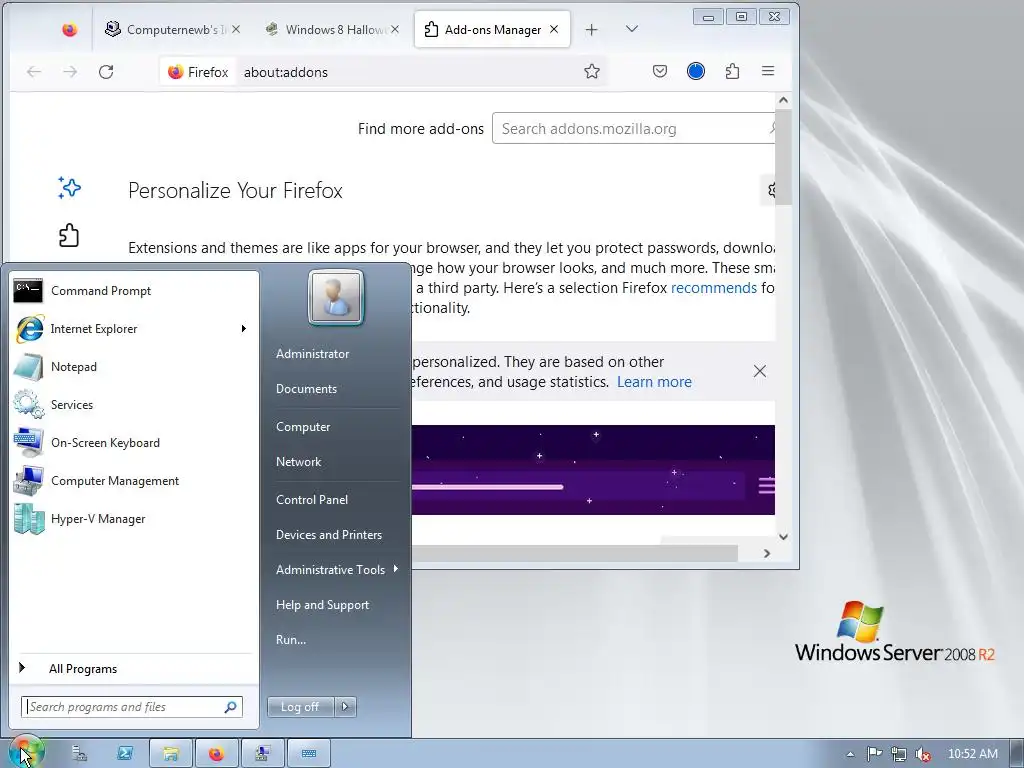Open the network computer taskbar item
Viewport: 1024px width, 768px height.
(x=263, y=754)
